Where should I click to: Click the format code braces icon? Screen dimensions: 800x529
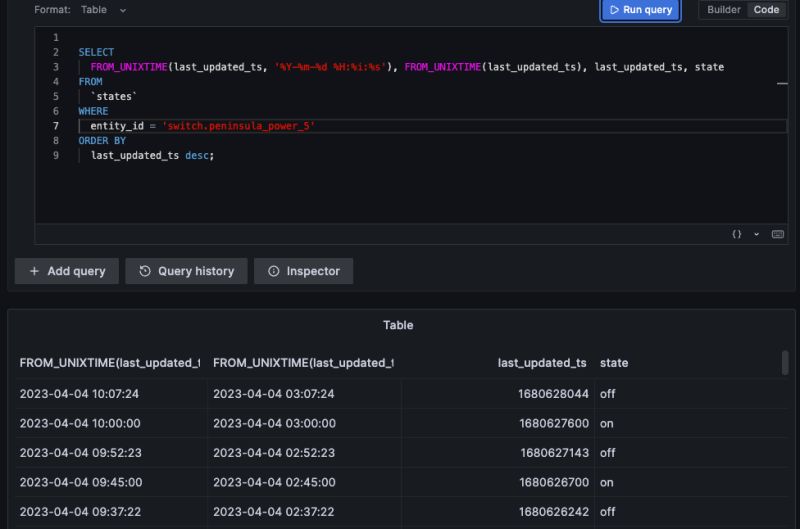tap(736, 234)
